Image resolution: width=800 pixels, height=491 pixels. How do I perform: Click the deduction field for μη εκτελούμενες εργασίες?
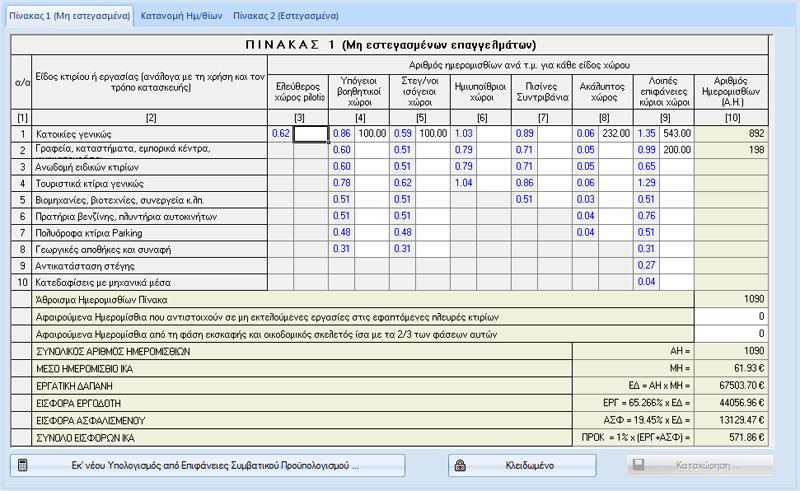click(x=733, y=316)
